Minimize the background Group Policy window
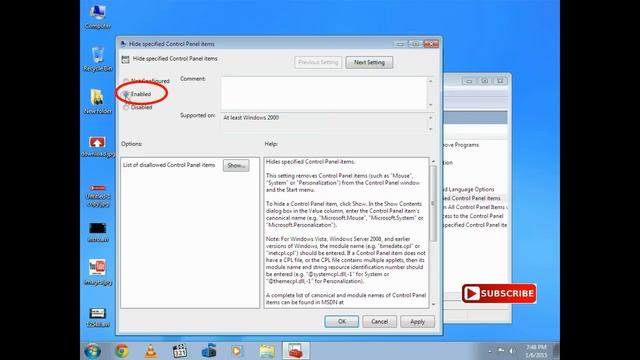The image size is (640, 360). [x=469, y=81]
